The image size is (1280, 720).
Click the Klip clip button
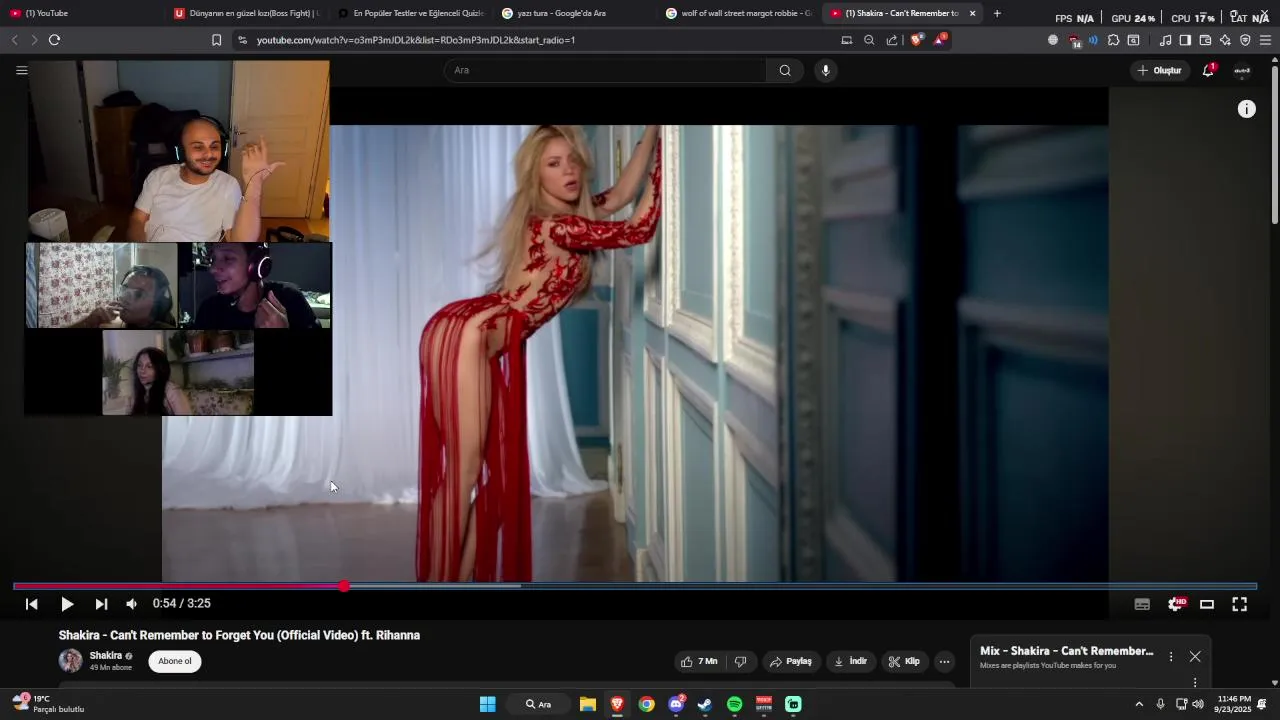pyautogui.click(x=904, y=661)
